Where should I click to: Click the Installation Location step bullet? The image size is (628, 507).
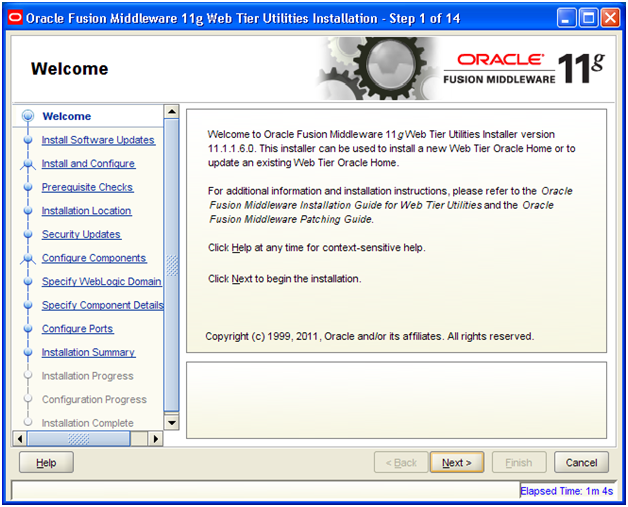(x=28, y=211)
